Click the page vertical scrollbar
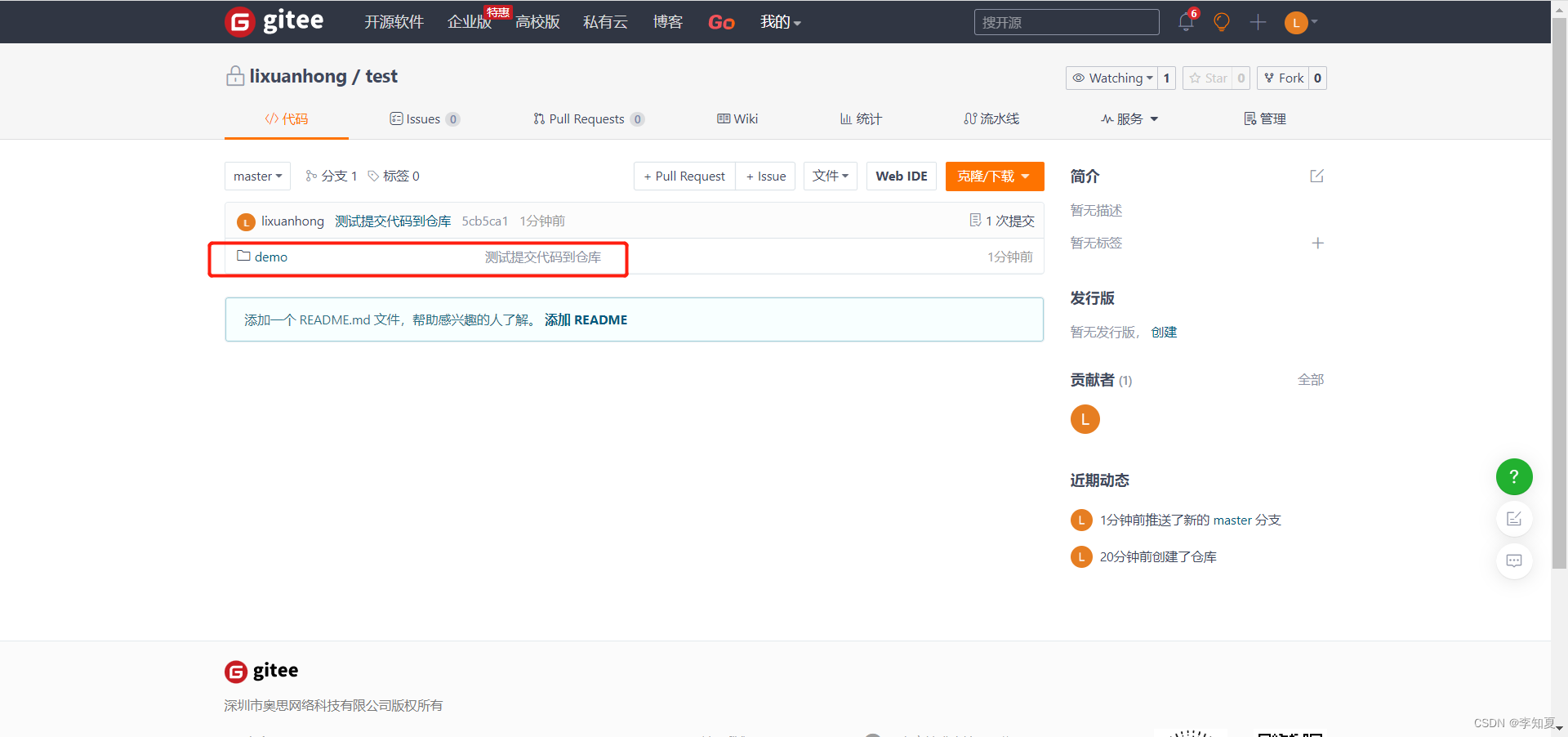 tap(1559, 294)
